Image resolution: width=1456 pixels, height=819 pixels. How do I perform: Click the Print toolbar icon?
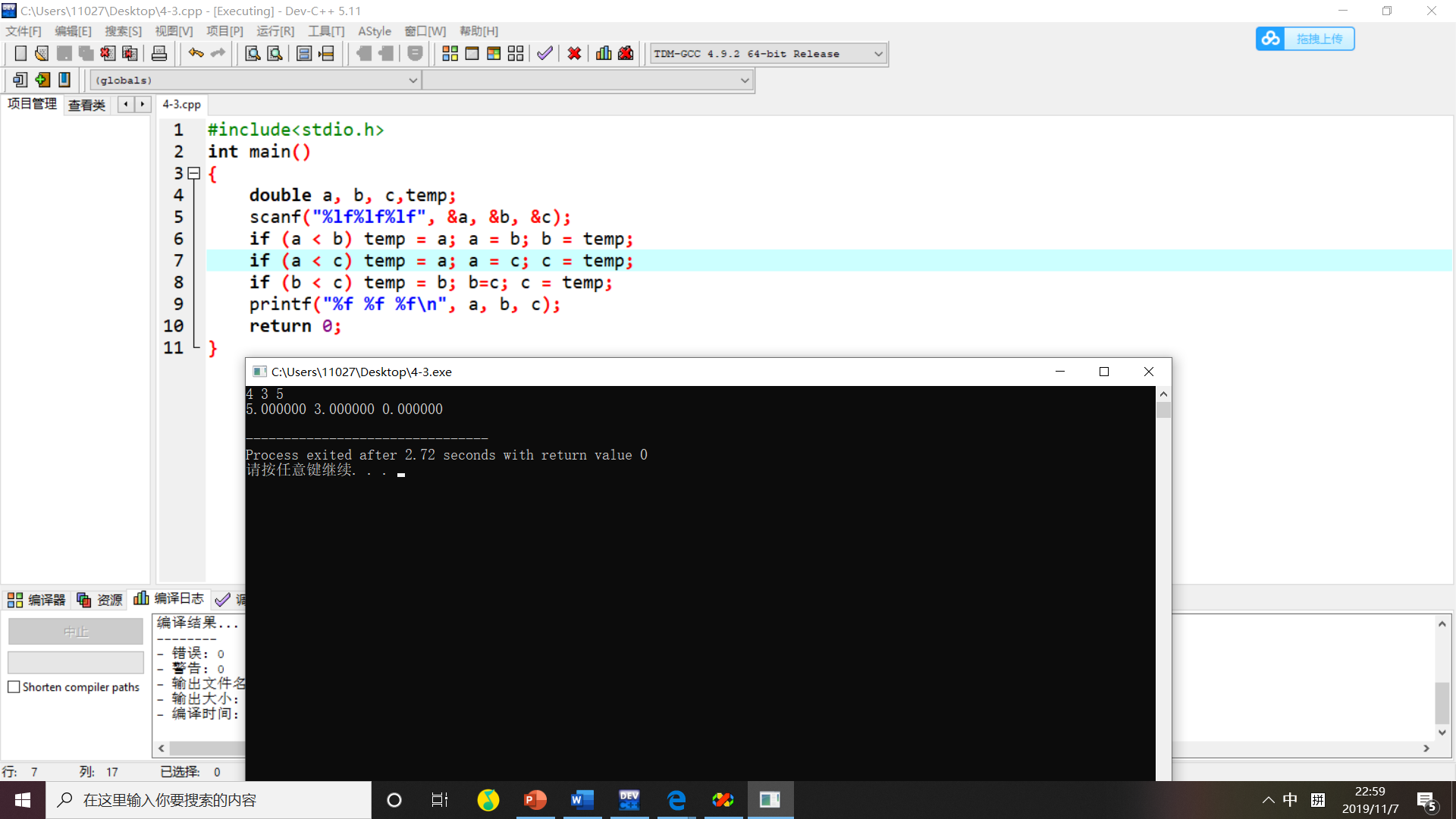pyautogui.click(x=159, y=53)
